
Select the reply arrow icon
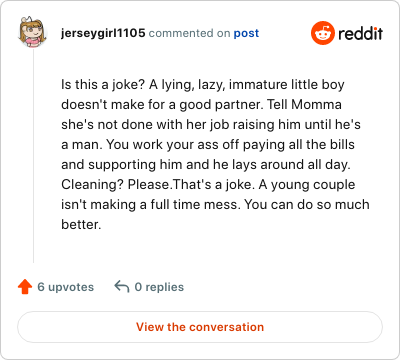(x=122, y=287)
